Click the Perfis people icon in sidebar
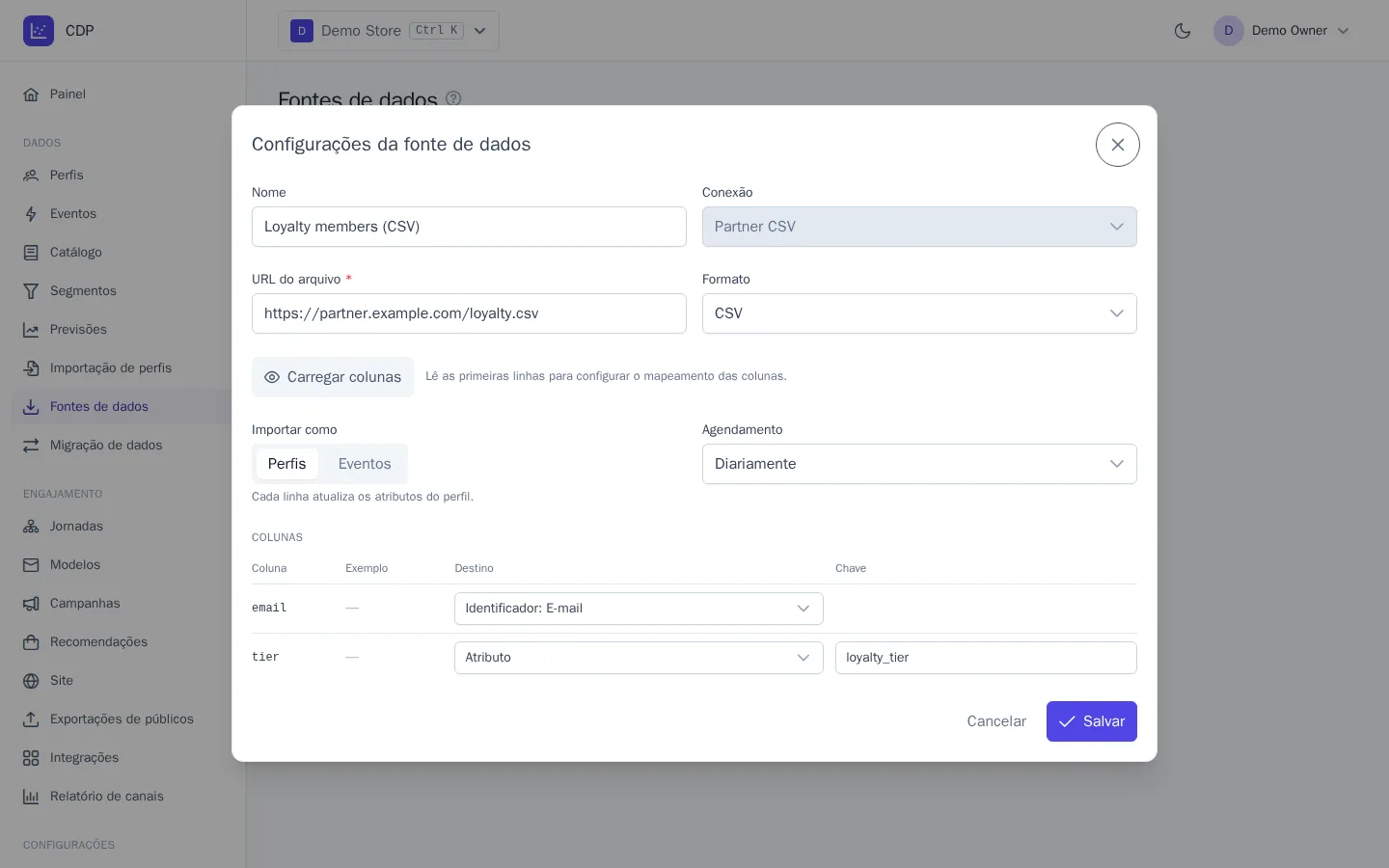The image size is (1389, 868). tap(31, 176)
